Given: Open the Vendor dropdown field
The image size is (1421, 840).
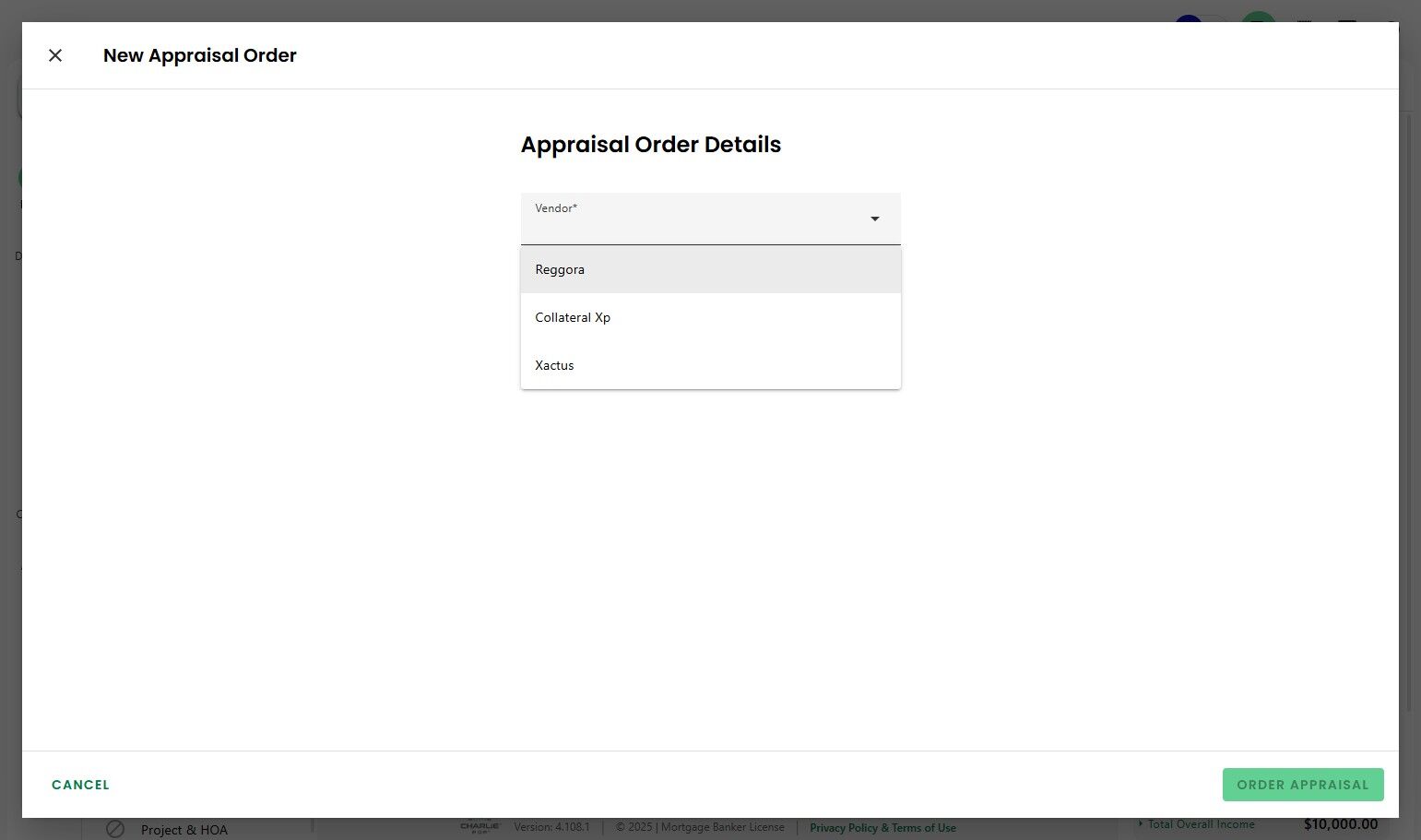Looking at the screenshot, I should coord(710,219).
